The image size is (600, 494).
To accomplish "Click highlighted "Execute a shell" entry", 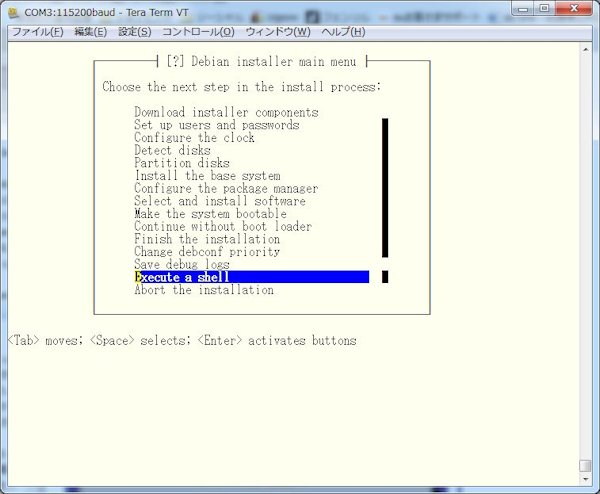I will [251, 277].
